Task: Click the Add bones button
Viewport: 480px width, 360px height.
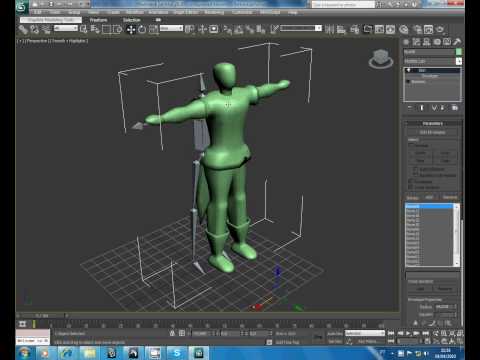Action: [x=429, y=197]
